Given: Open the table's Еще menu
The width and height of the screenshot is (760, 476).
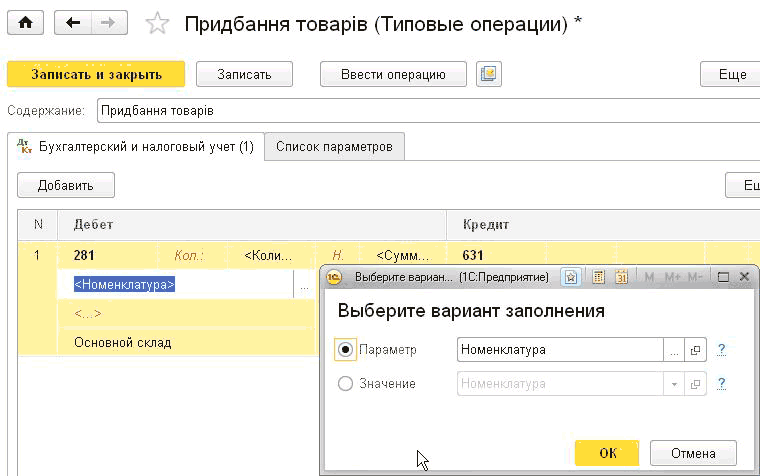Looking at the screenshot, I should point(744,185).
